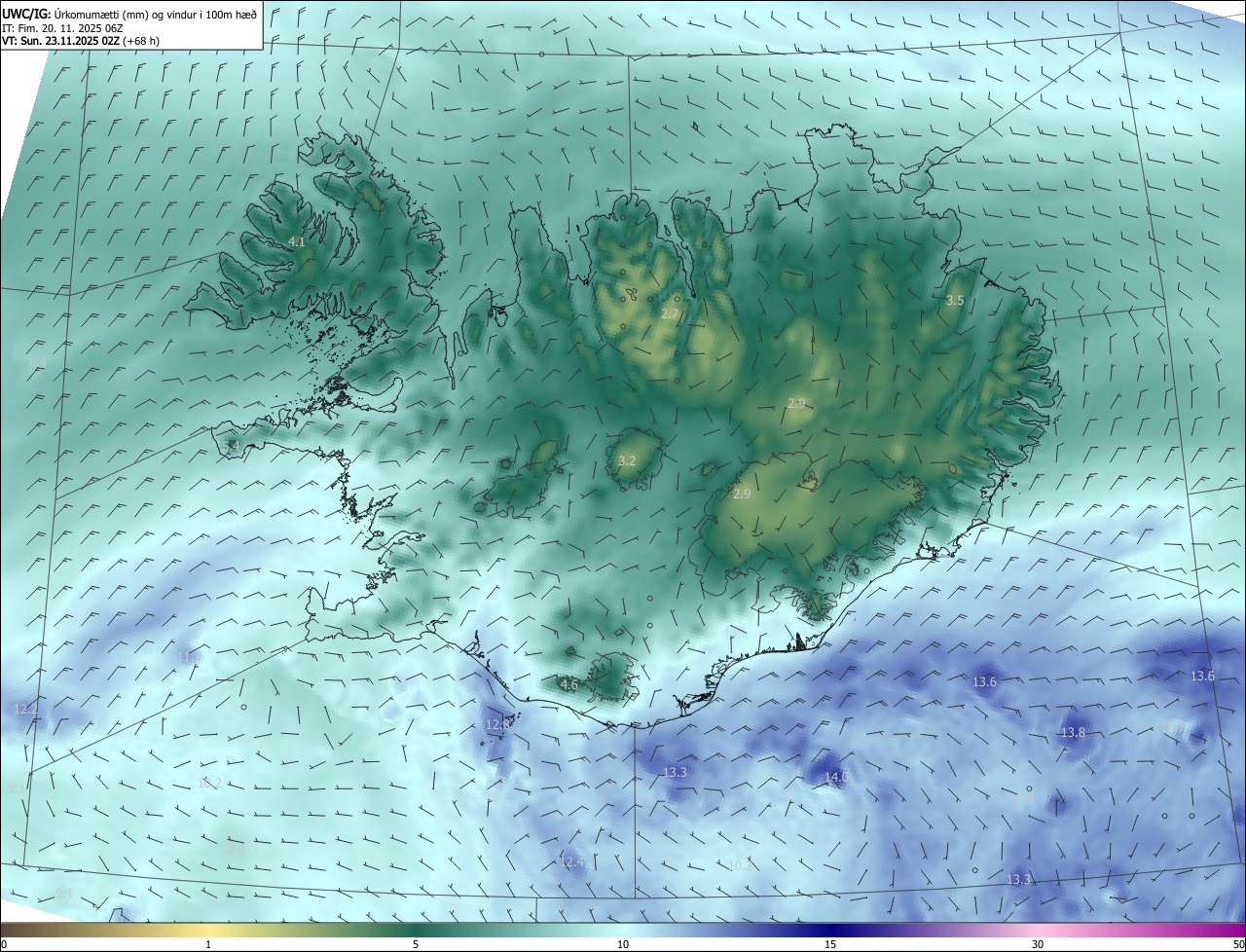Click the 14.0 precipitation value label
1246x952 pixels.
836,777
